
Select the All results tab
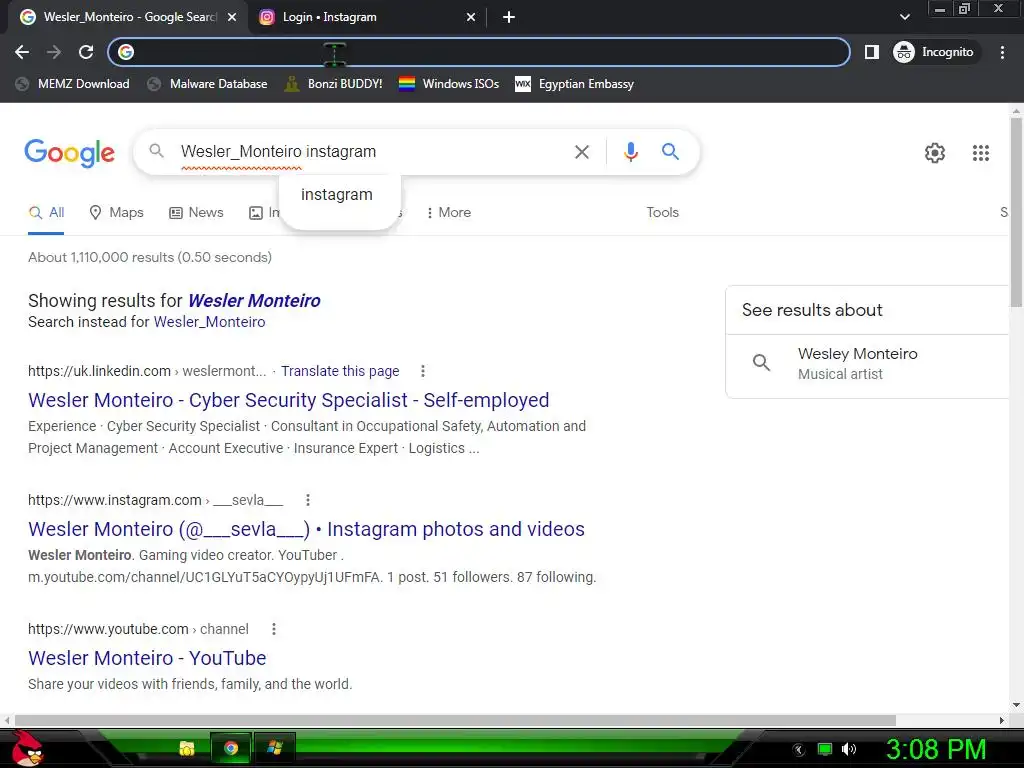pyautogui.click(x=46, y=213)
